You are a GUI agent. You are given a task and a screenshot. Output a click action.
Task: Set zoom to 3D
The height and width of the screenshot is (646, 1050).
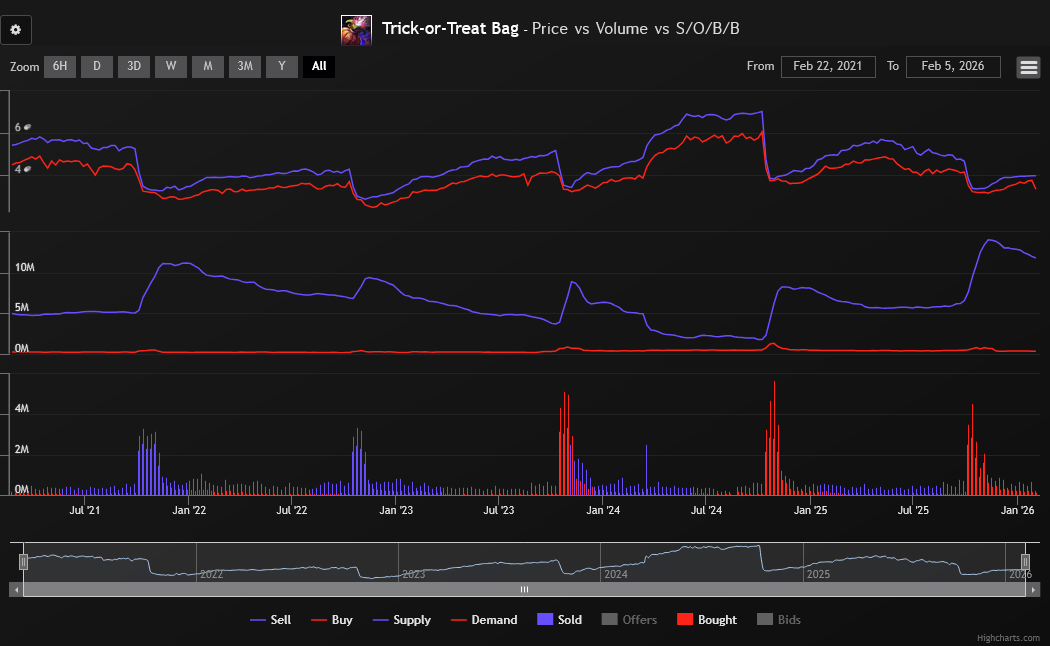[x=134, y=66]
